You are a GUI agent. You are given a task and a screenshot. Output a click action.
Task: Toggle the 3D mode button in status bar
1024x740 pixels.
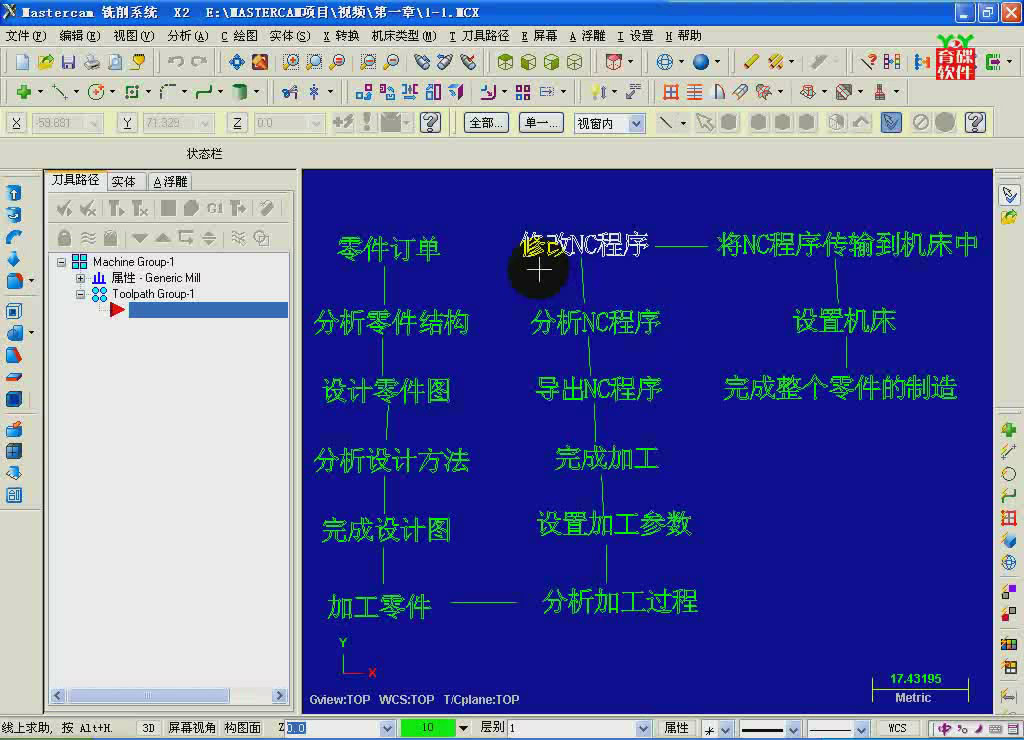pos(148,728)
